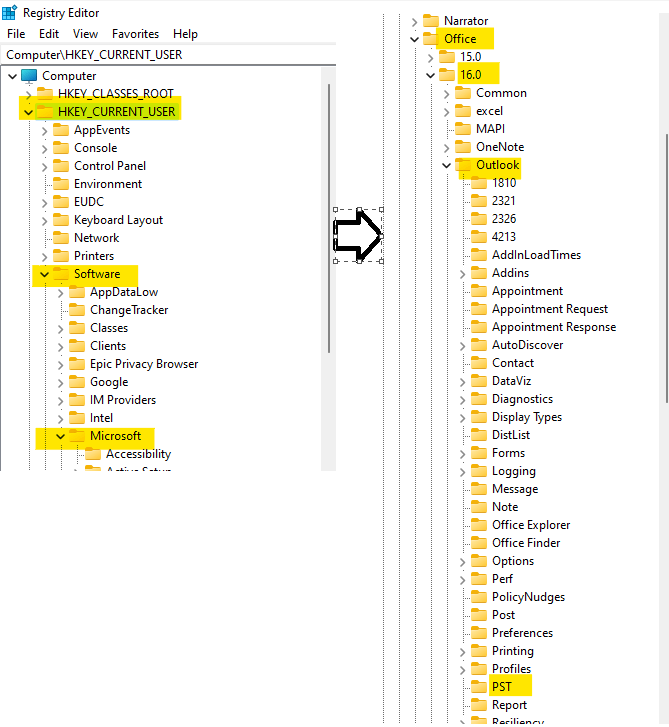Click the Google folder icon

click(77, 382)
